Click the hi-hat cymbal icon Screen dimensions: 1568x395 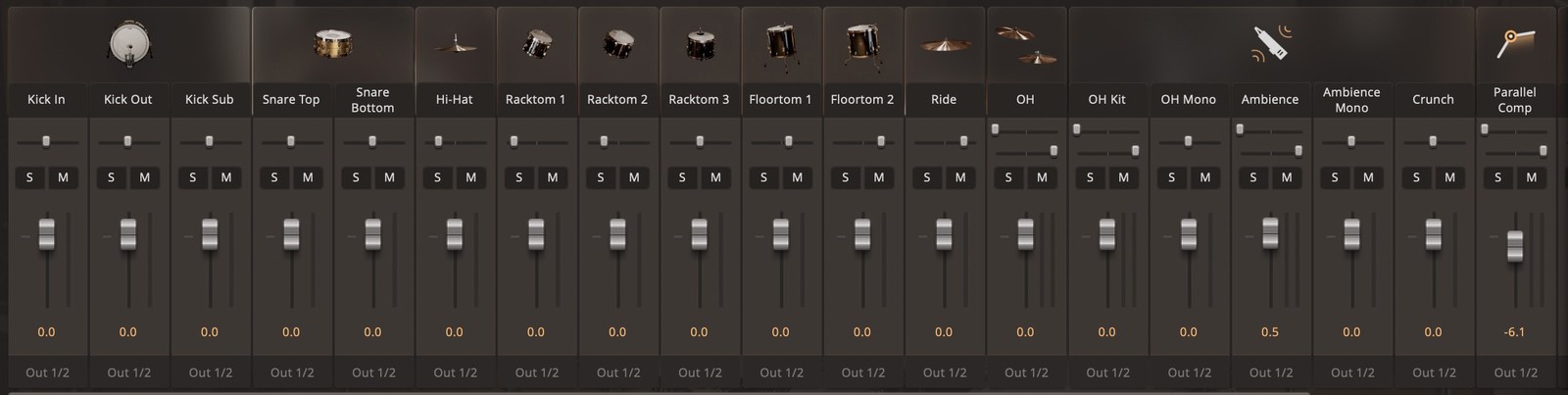(455, 44)
